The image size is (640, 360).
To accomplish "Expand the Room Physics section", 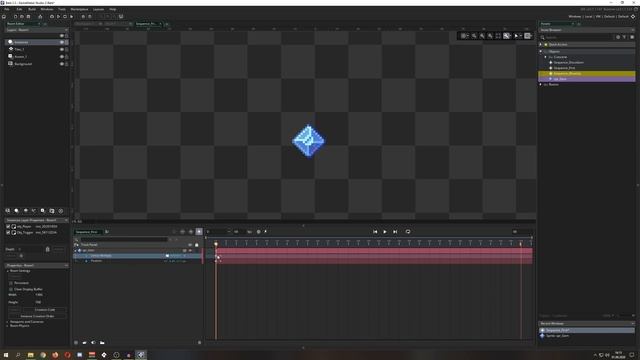I will (x=7, y=326).
